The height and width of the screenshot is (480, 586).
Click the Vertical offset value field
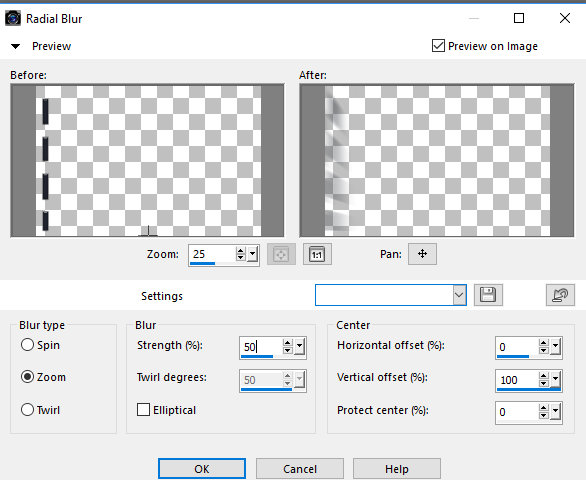click(x=517, y=379)
